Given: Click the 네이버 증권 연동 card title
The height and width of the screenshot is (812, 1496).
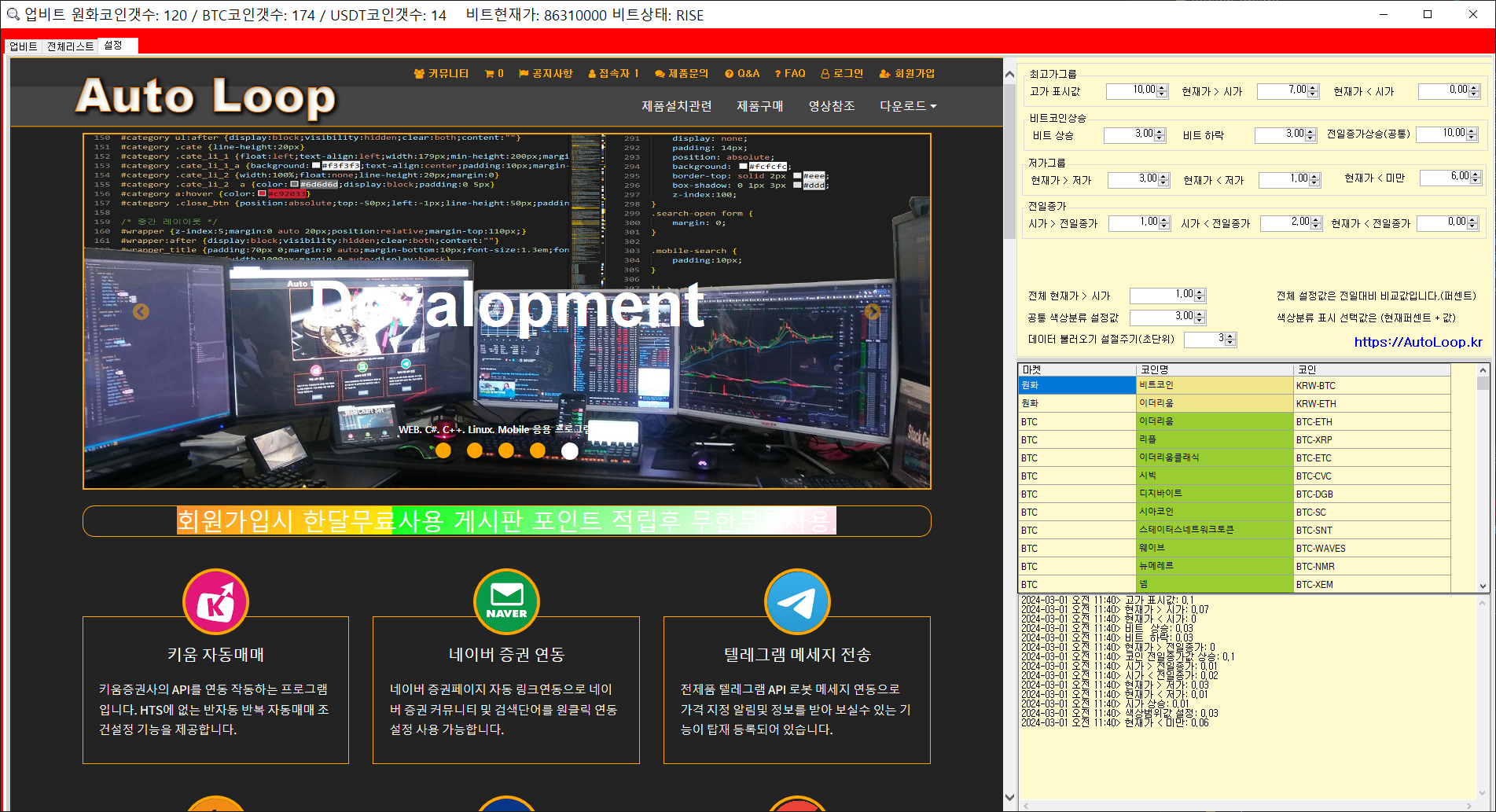Looking at the screenshot, I should tap(506, 655).
